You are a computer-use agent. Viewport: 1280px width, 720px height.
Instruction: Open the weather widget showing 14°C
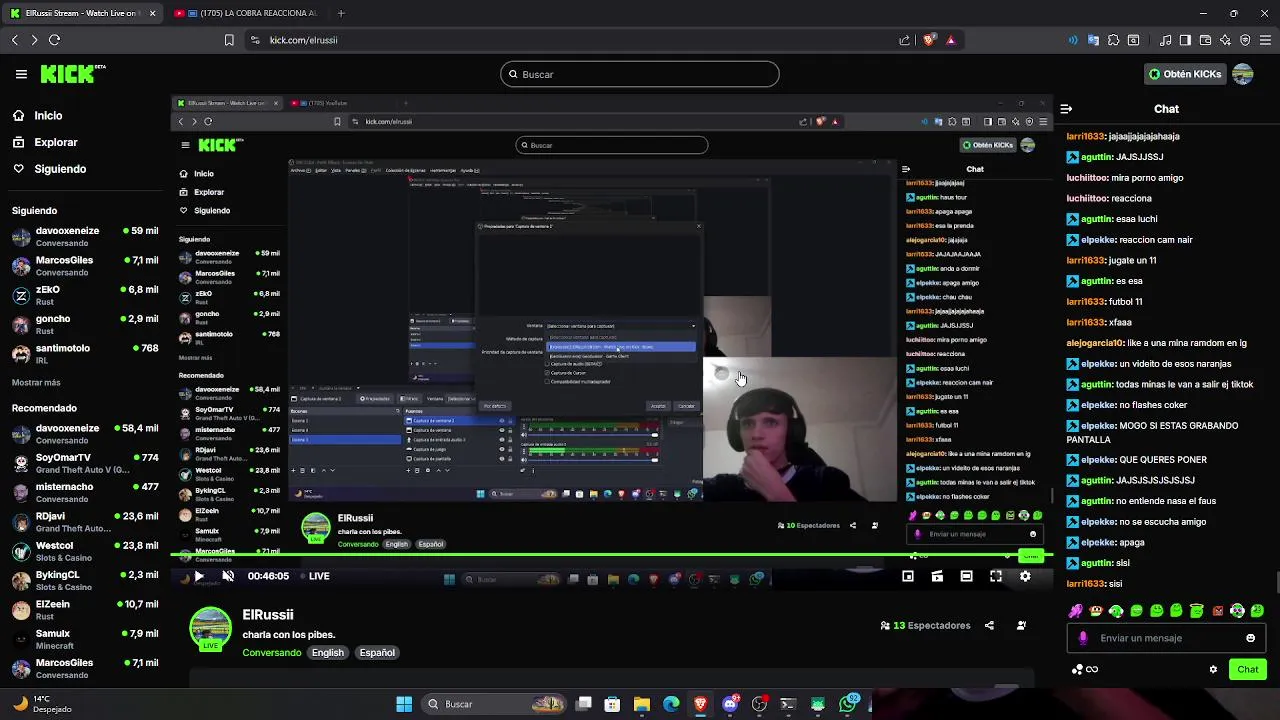42,704
